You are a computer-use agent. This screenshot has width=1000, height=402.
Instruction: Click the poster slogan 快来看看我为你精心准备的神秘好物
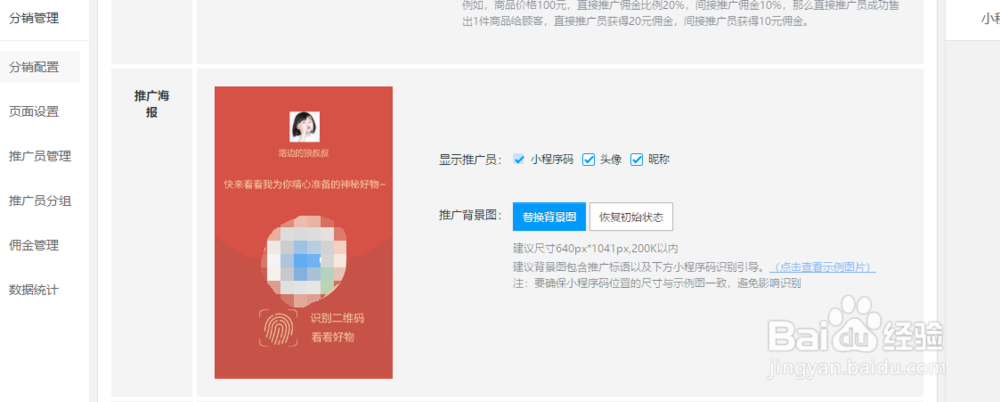click(305, 184)
